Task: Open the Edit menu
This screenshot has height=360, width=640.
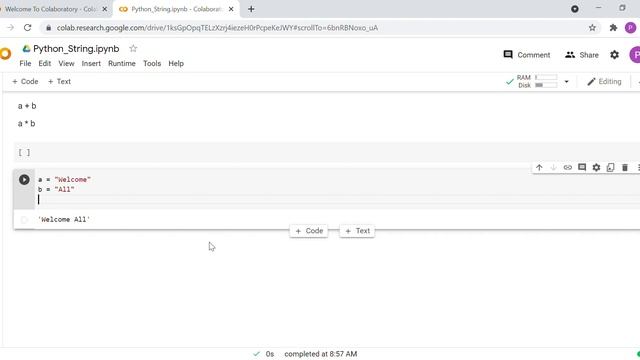Action: point(45,63)
